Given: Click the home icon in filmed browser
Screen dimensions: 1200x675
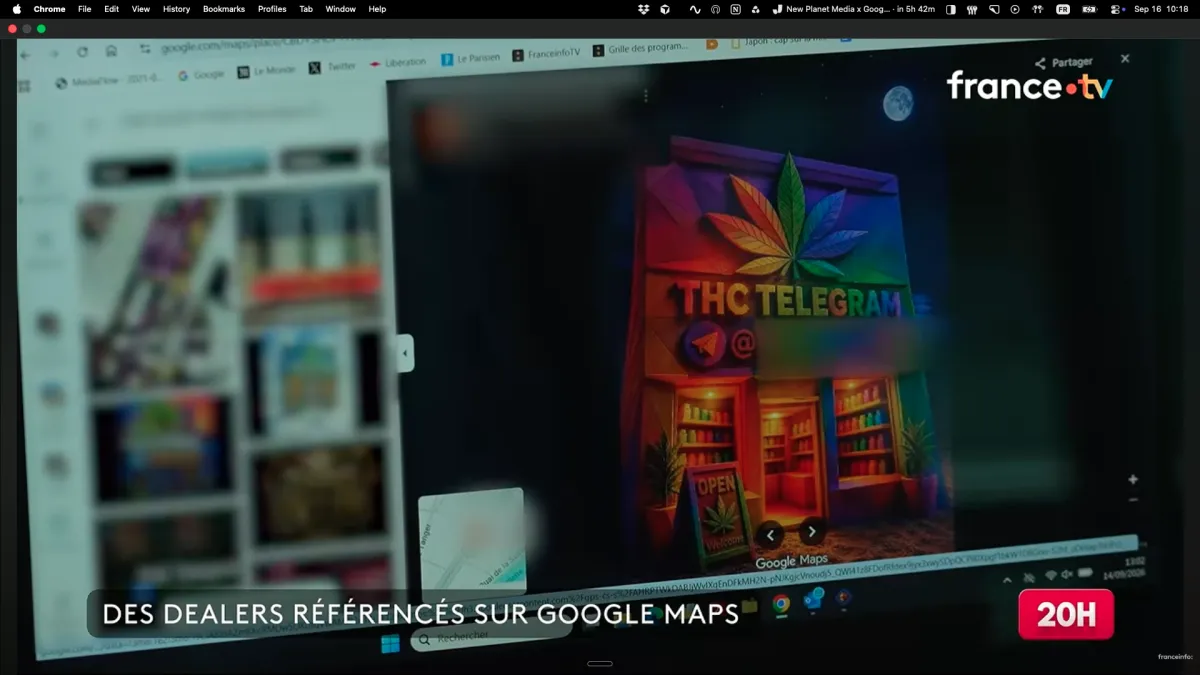Looking at the screenshot, I should pos(111,51).
